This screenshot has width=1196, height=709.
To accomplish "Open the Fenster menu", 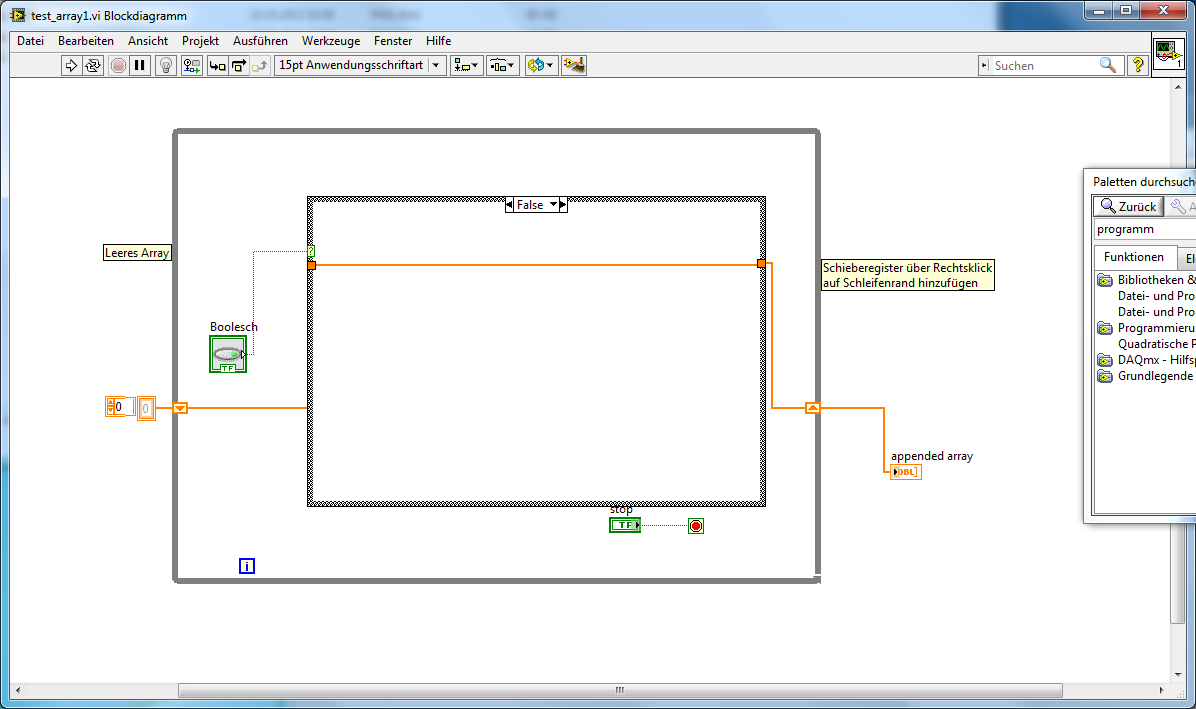I will (393, 41).
